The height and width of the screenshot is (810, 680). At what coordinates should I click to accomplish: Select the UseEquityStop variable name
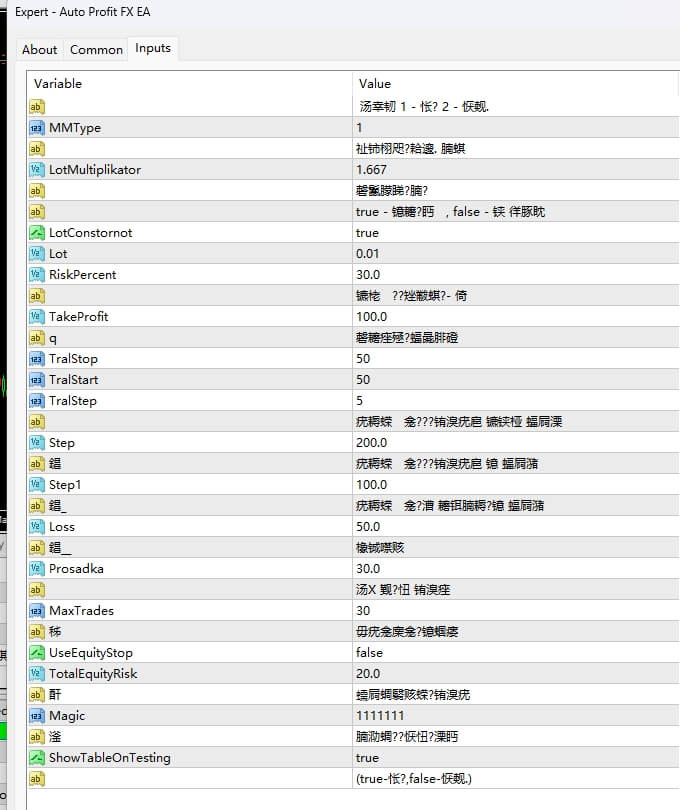point(90,652)
